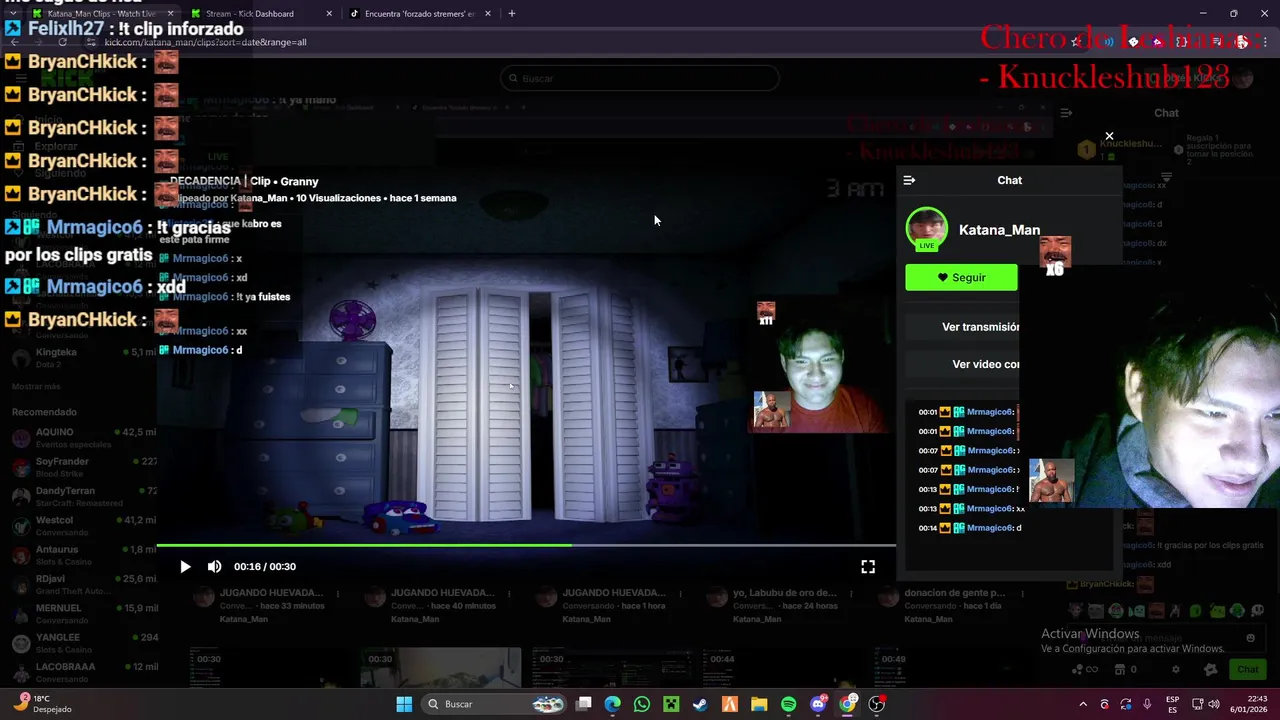The image size is (1280, 720).
Task: Expand the hidden system tray icons
Action: click(x=1083, y=704)
